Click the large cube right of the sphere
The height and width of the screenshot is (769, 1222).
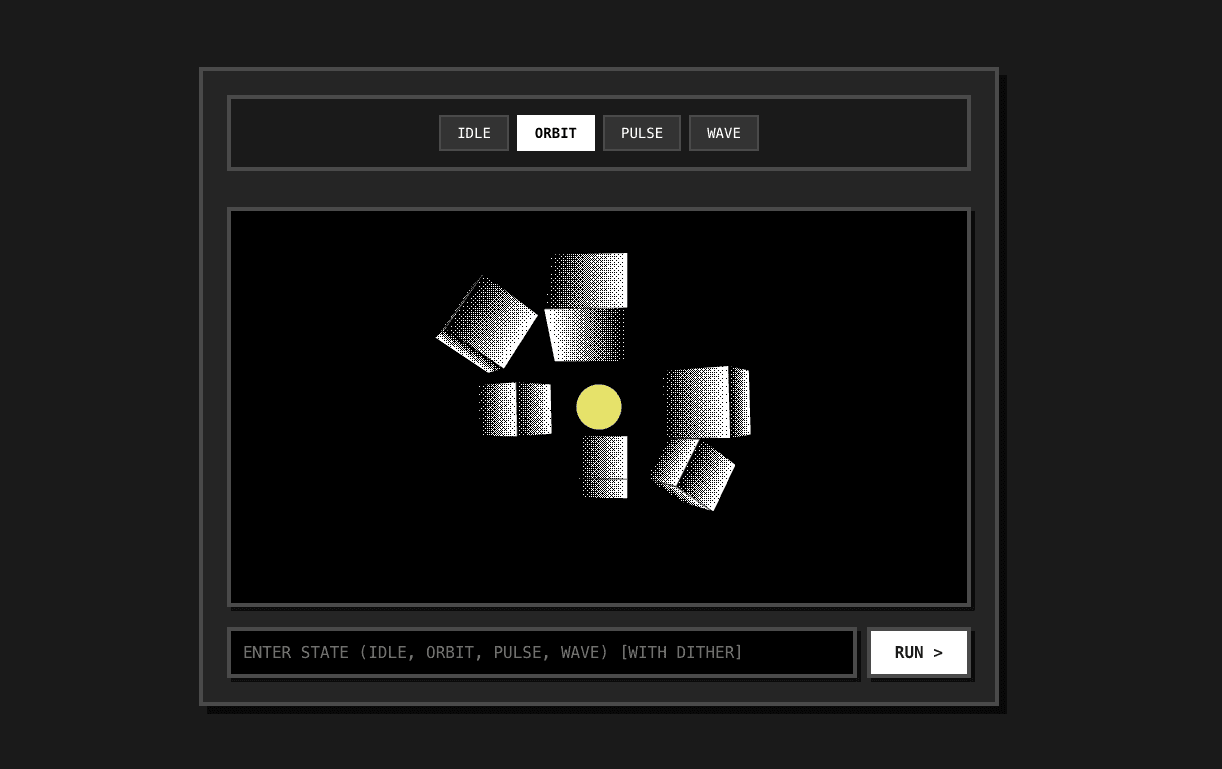(x=705, y=400)
